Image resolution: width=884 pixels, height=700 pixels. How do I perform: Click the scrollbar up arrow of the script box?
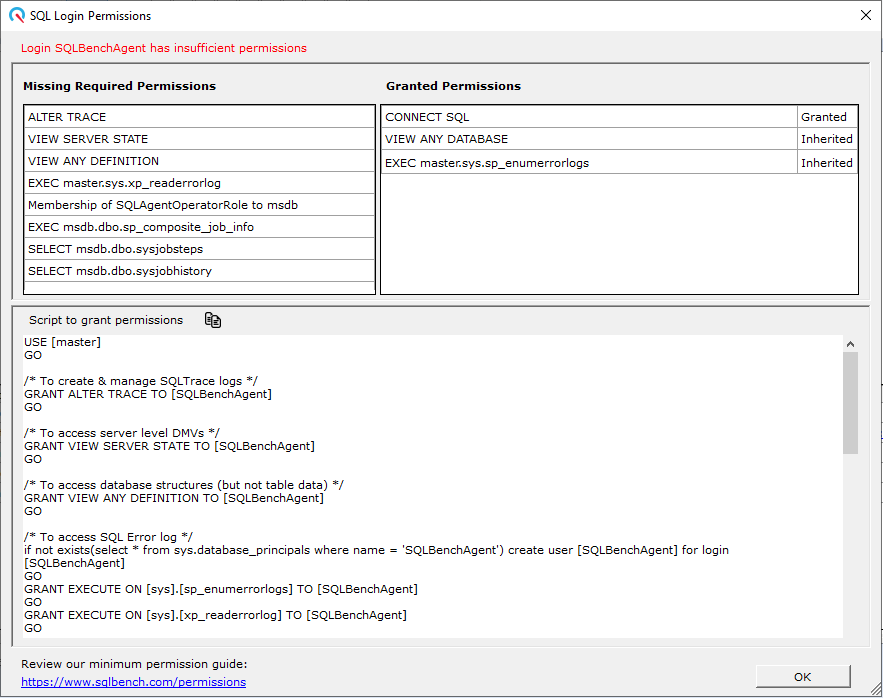click(850, 343)
